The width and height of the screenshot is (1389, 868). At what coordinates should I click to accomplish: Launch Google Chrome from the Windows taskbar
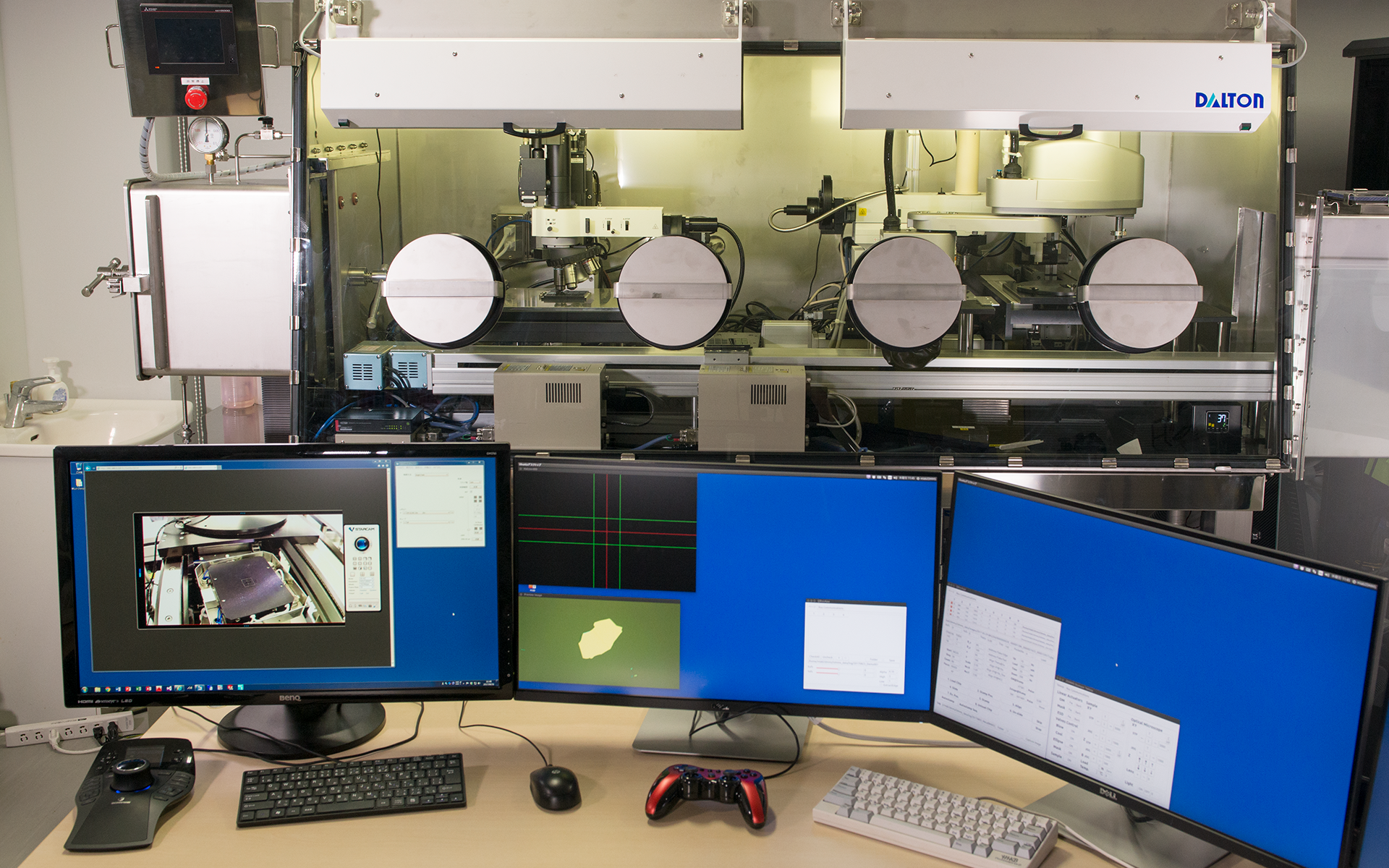[x=108, y=689]
